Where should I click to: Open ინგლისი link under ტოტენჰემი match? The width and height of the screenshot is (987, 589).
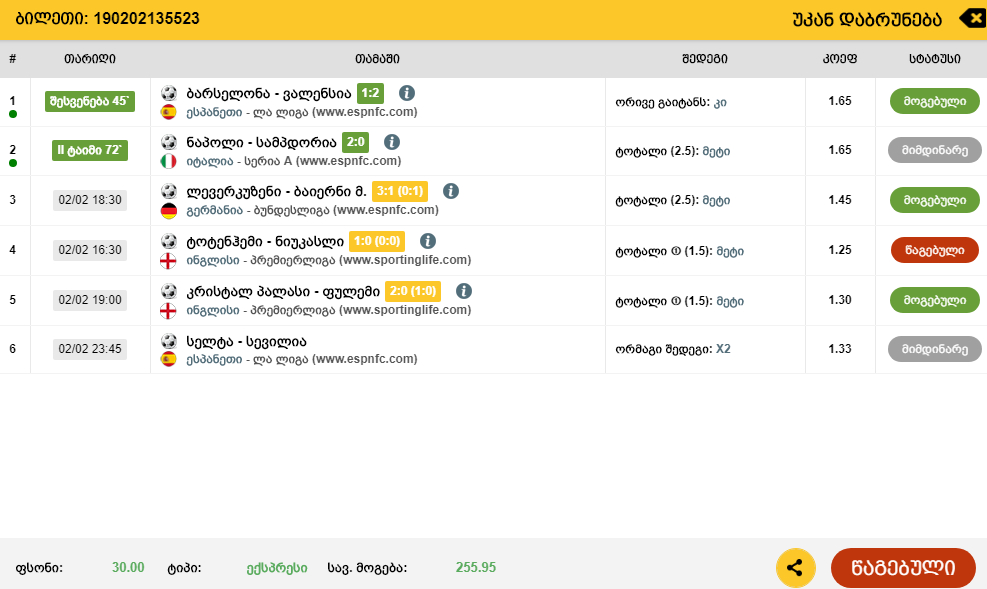point(212,260)
